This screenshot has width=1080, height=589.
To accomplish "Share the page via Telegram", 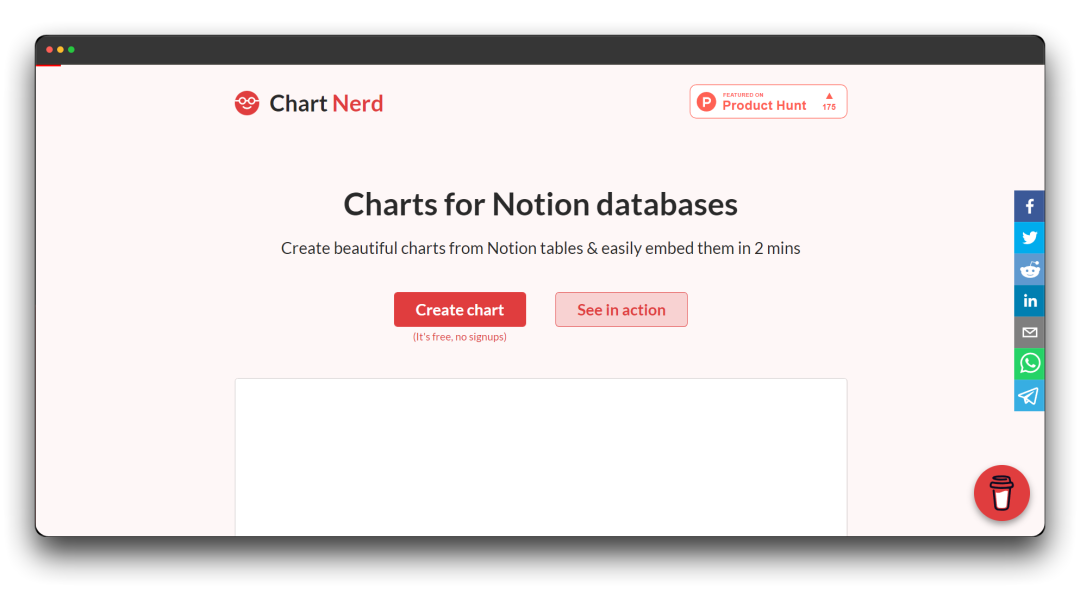I will 1029,395.
